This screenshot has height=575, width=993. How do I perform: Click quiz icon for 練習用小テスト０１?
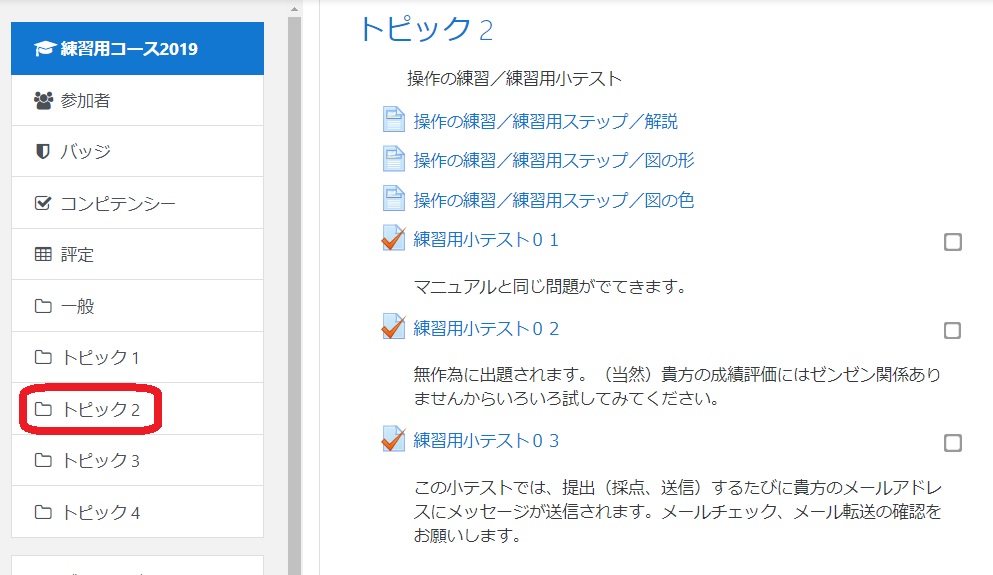pyautogui.click(x=393, y=238)
